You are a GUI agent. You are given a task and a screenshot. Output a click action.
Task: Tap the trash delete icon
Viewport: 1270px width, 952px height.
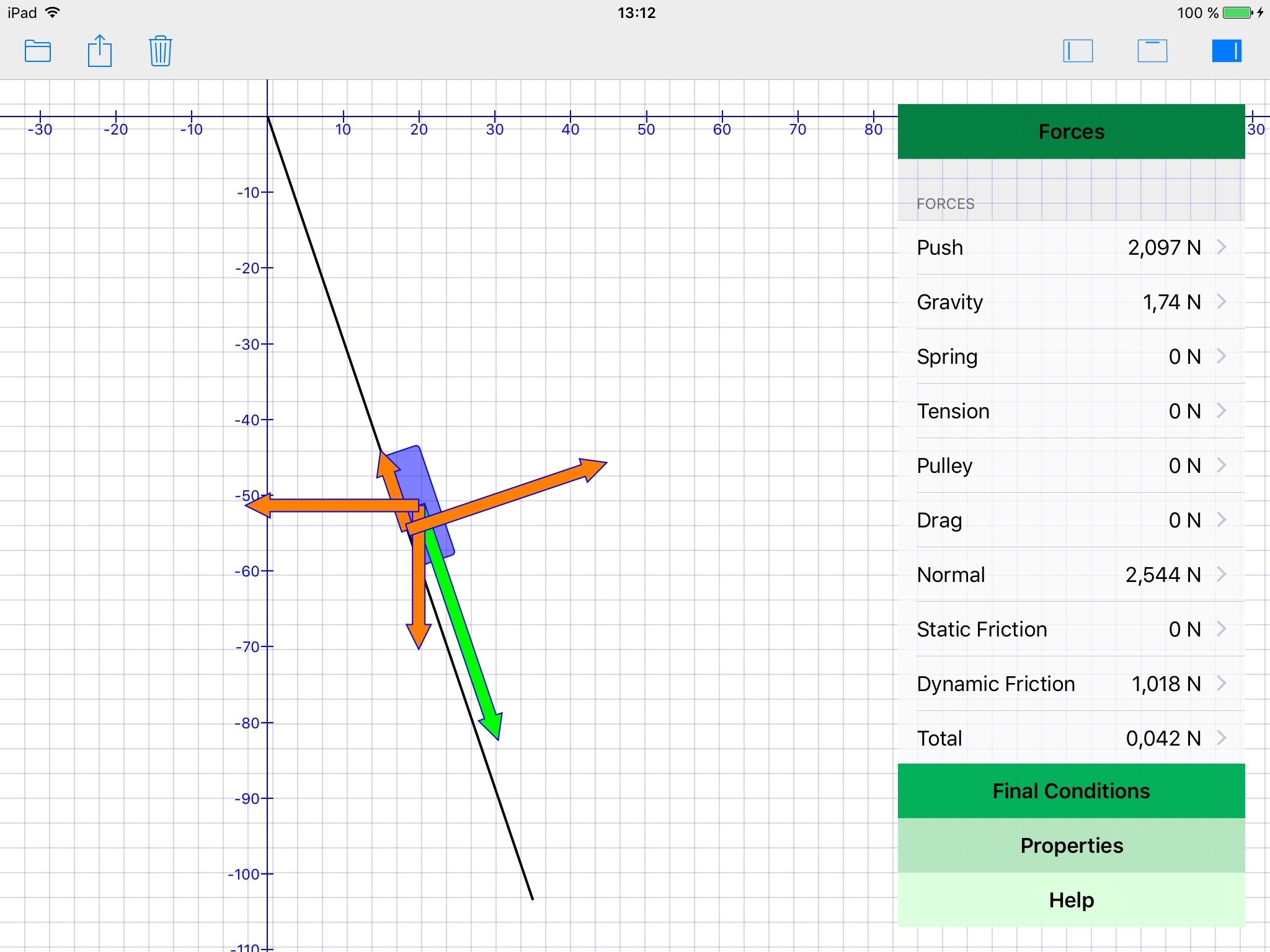pyautogui.click(x=161, y=51)
